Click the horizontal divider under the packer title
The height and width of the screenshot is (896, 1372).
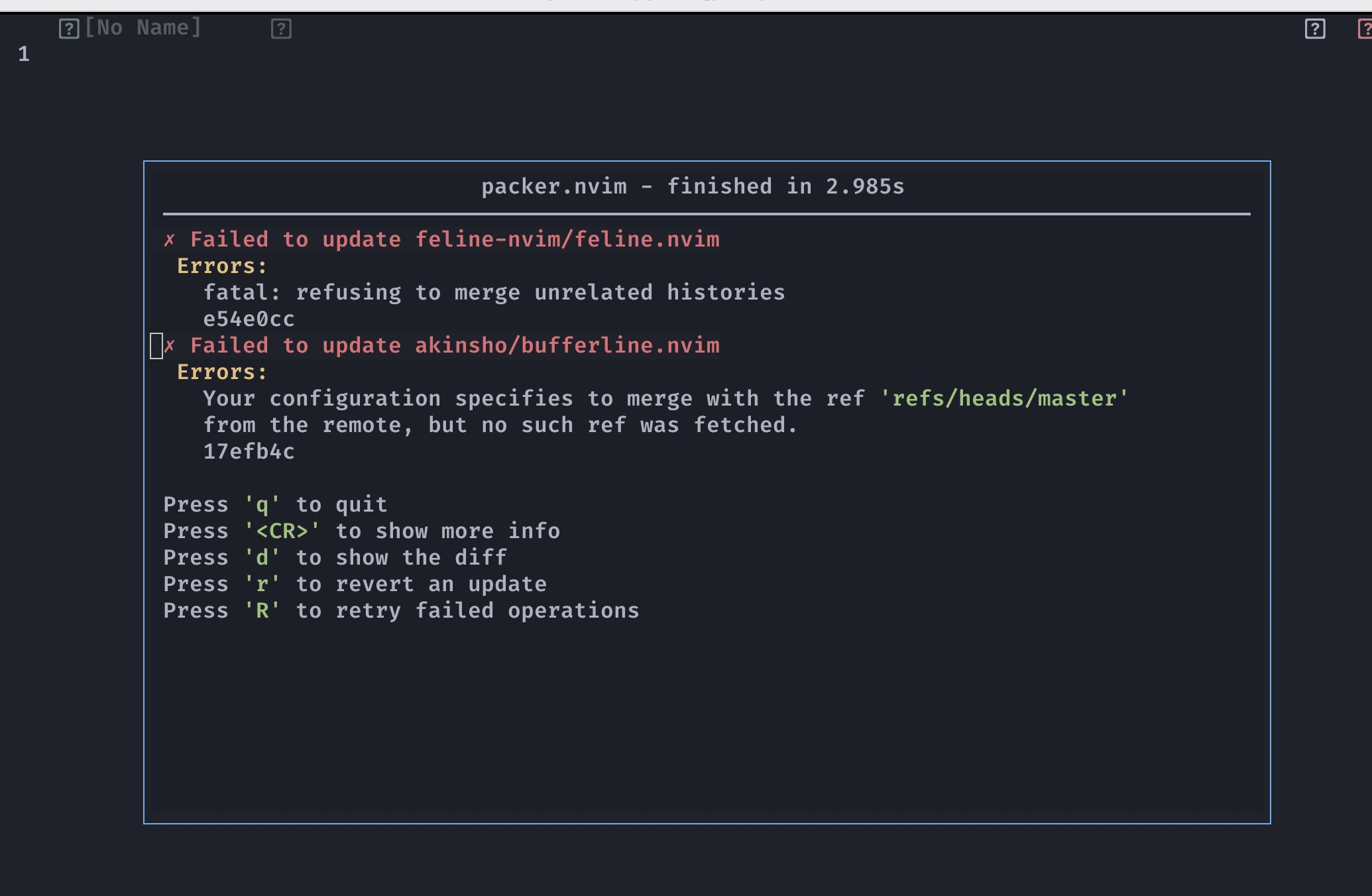pos(707,213)
